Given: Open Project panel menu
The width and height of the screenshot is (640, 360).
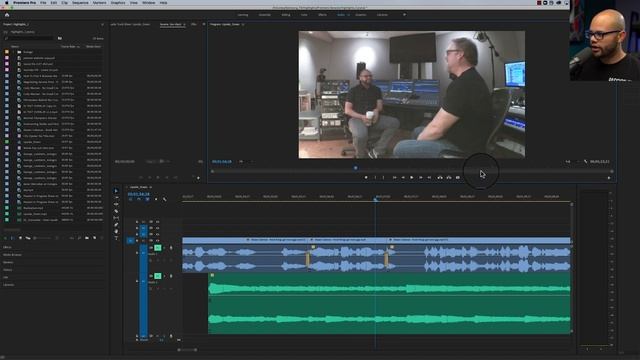Looking at the screenshot, I should tap(102, 24).
